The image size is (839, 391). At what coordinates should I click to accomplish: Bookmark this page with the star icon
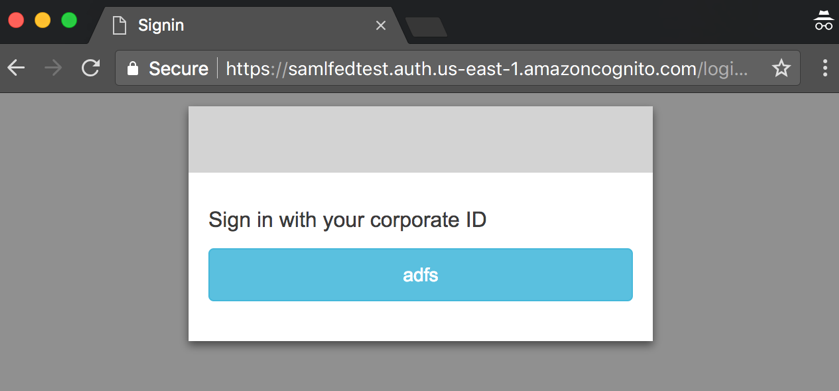pos(781,68)
